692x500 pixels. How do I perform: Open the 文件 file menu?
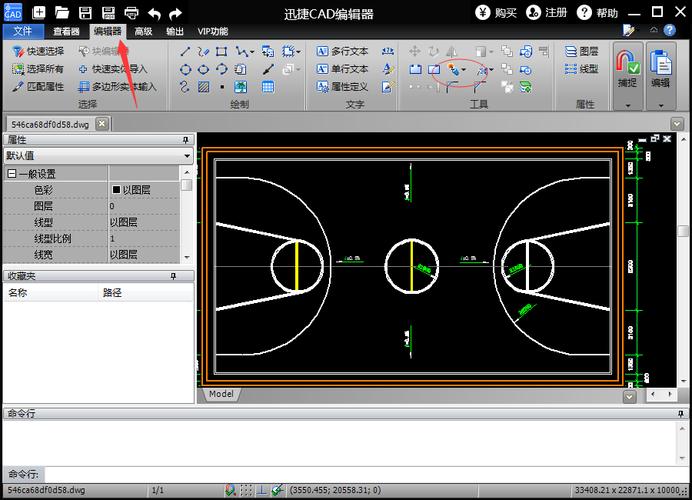(23, 31)
